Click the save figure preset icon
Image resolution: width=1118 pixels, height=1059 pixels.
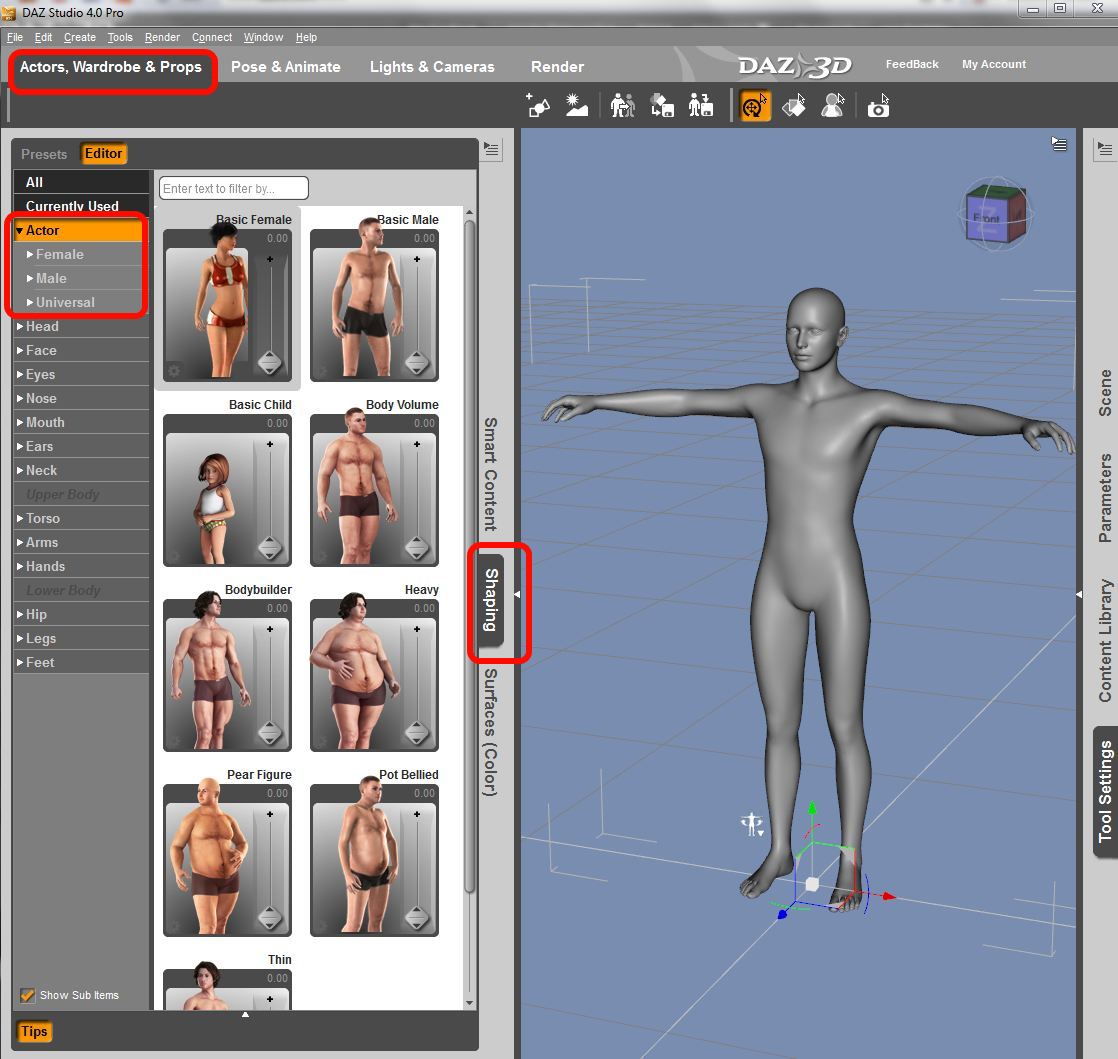(701, 106)
